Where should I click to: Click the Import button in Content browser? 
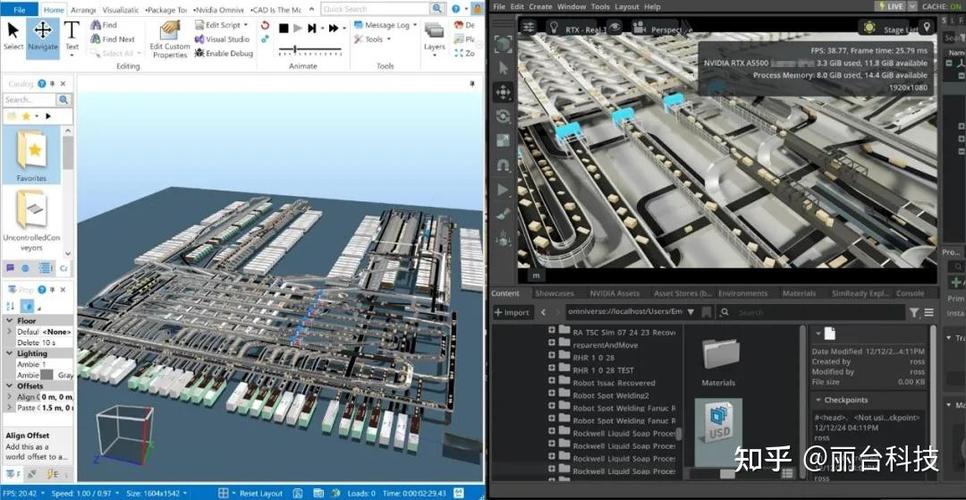[512, 312]
